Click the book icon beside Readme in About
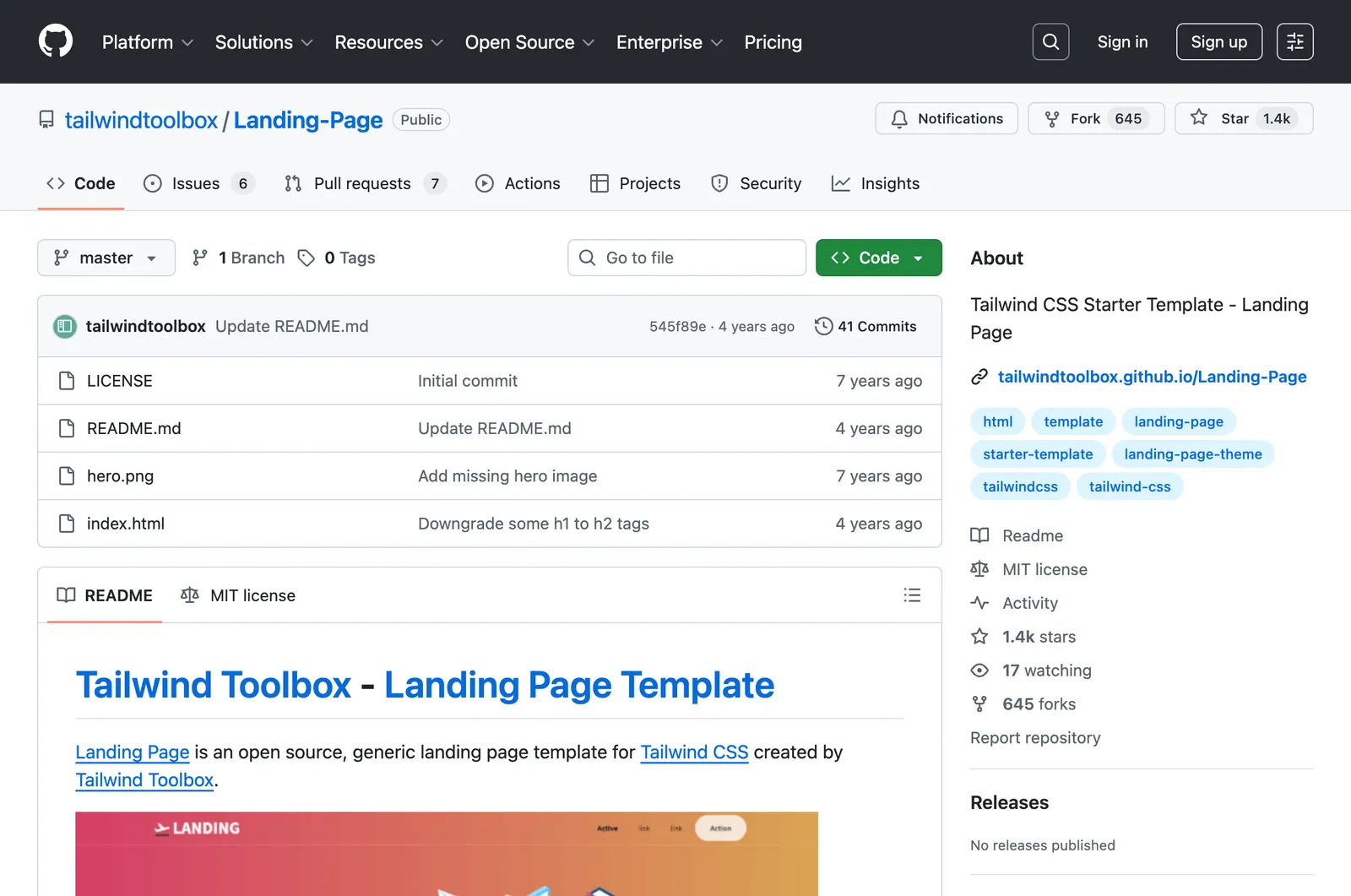Screen dimensions: 1351x896 click(x=979, y=535)
